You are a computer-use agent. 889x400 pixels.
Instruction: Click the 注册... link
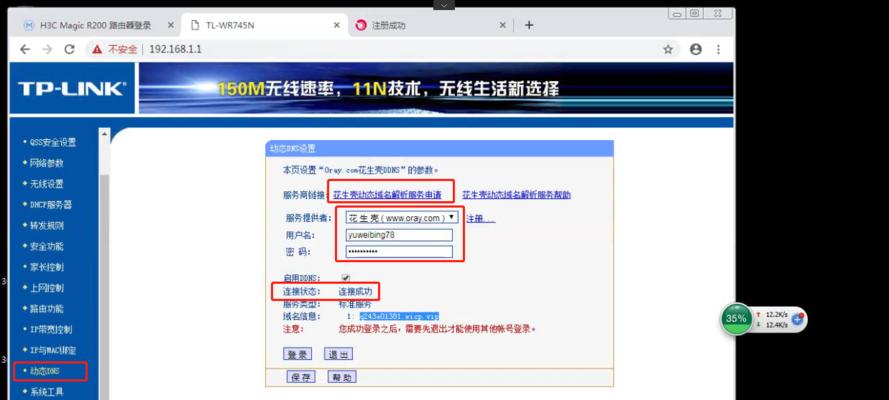pos(481,218)
